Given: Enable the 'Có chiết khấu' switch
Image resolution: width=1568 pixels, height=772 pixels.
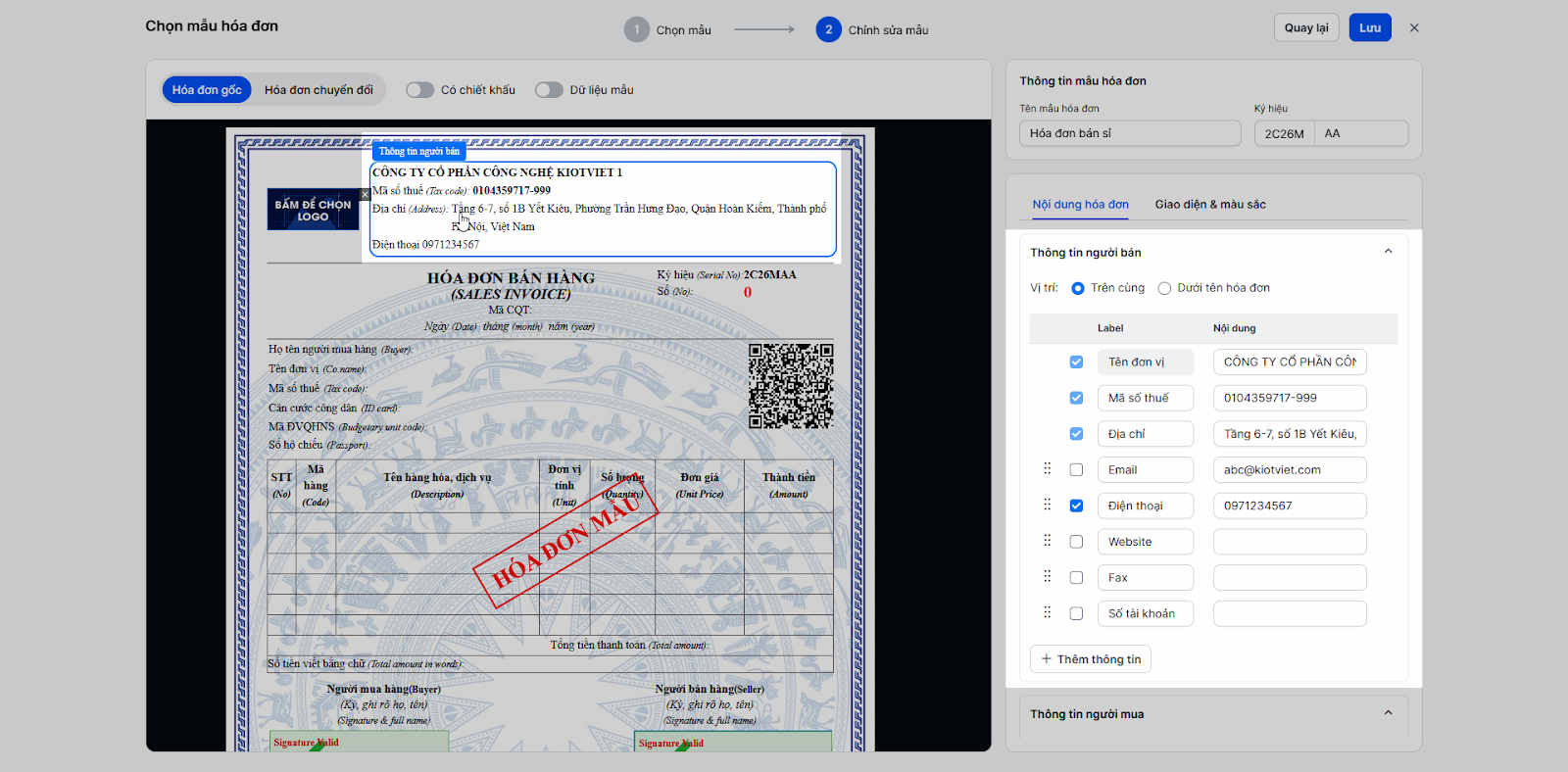Looking at the screenshot, I should click(420, 90).
